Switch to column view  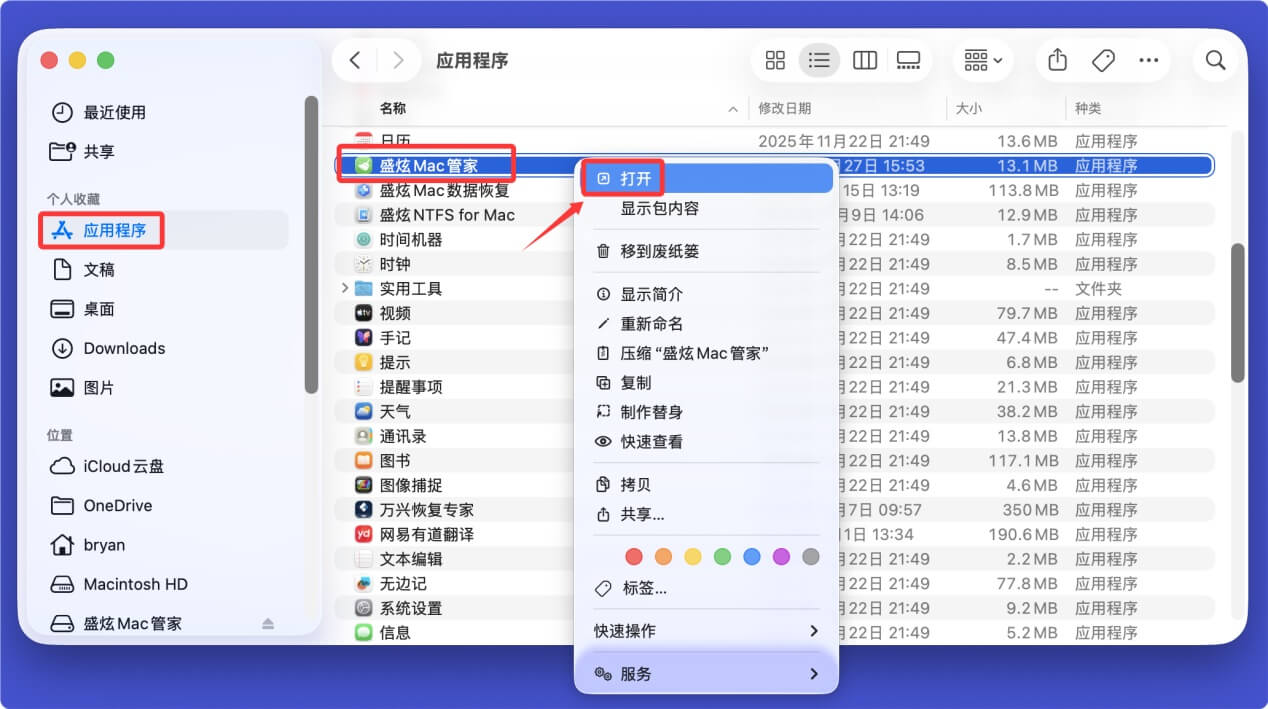click(x=864, y=60)
